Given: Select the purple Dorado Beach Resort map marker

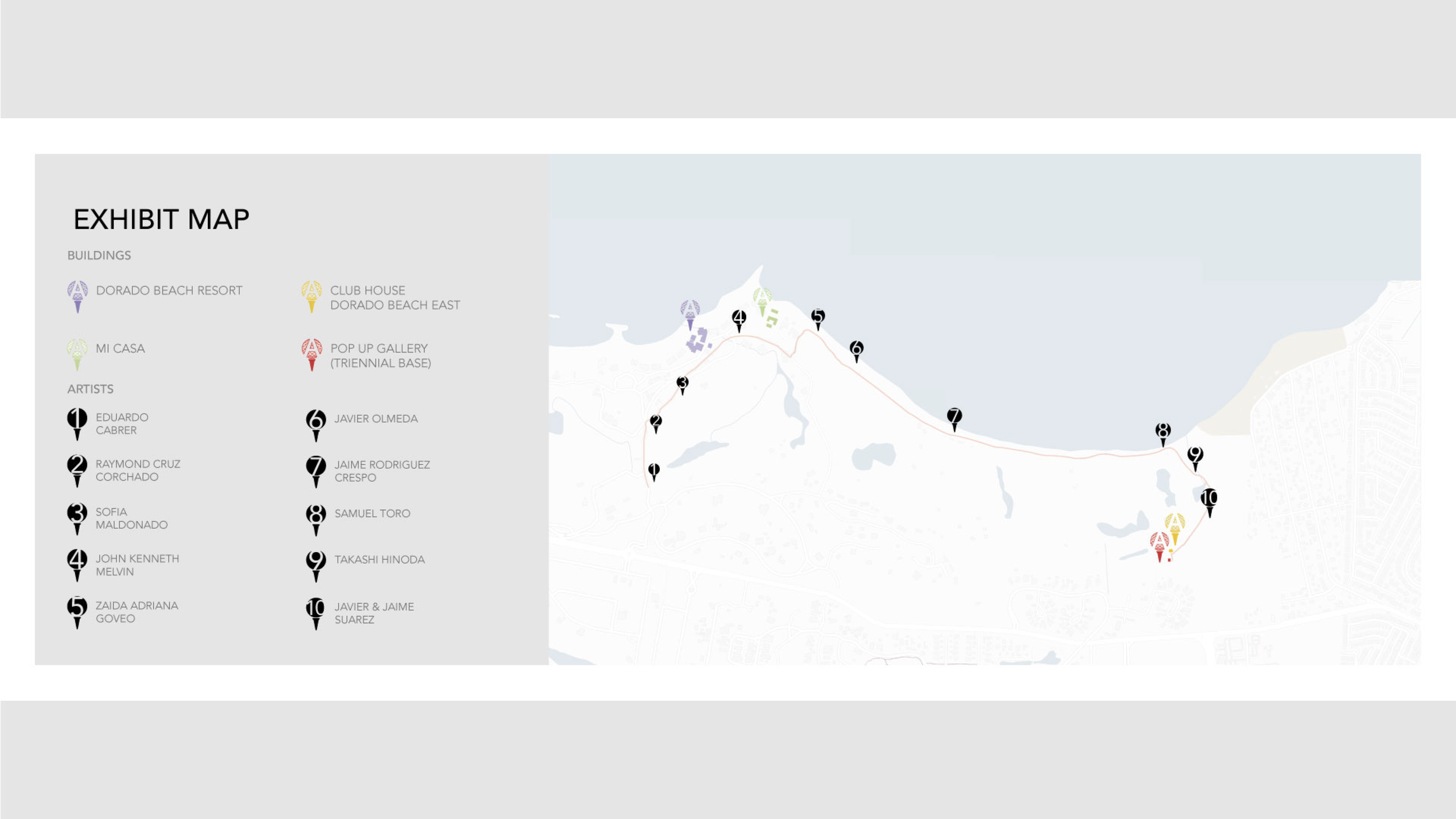Looking at the screenshot, I should coord(690,312).
